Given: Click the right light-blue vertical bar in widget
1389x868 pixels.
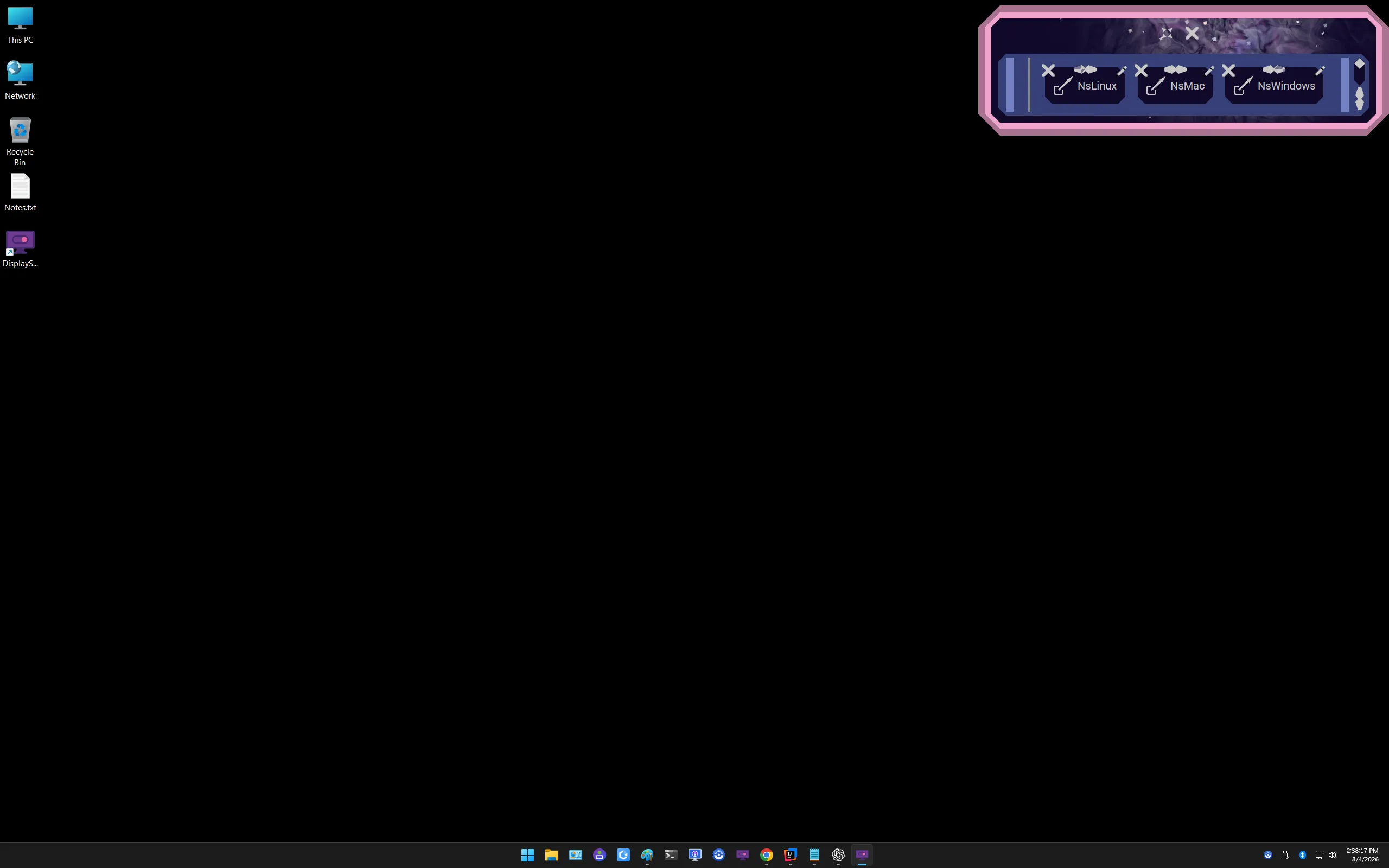Looking at the screenshot, I should [1345, 85].
